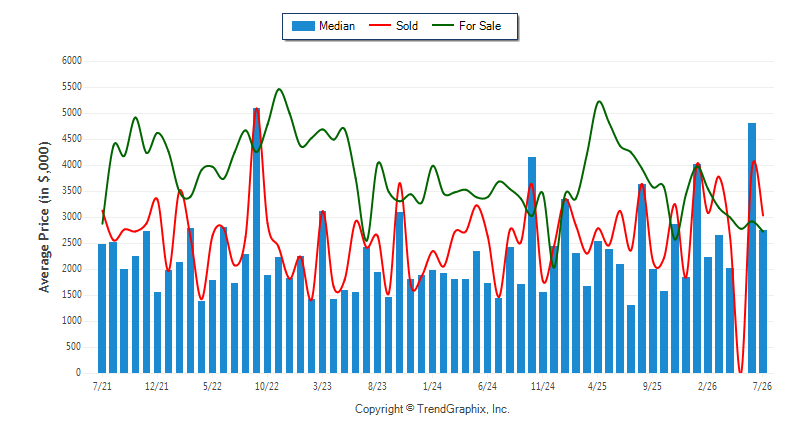Screen dimensions: 800x434
Task: Select the For Sale legend label
Action: tap(480, 26)
